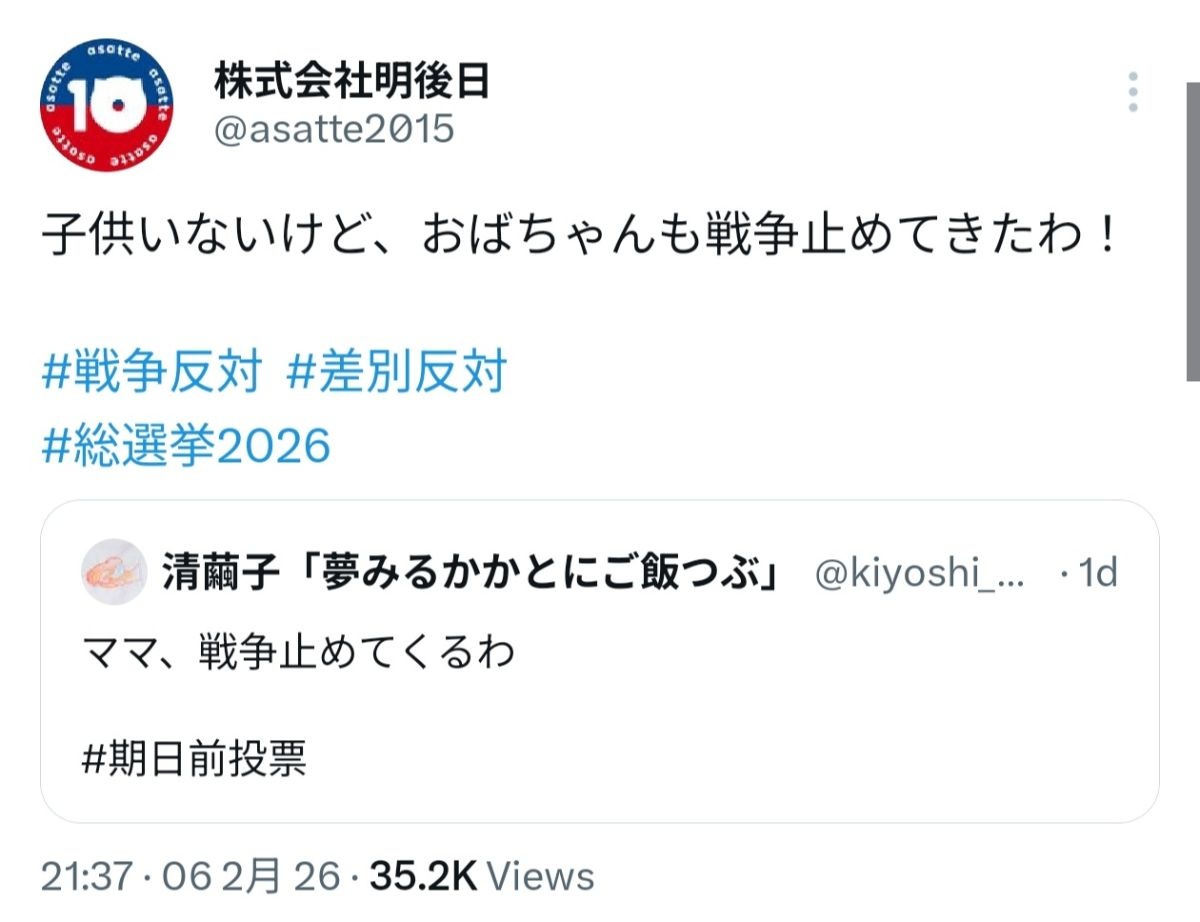Viewport: 1200px width, 922px height.
Task: Click the 35.2K view count
Action: pyautogui.click(x=423, y=877)
